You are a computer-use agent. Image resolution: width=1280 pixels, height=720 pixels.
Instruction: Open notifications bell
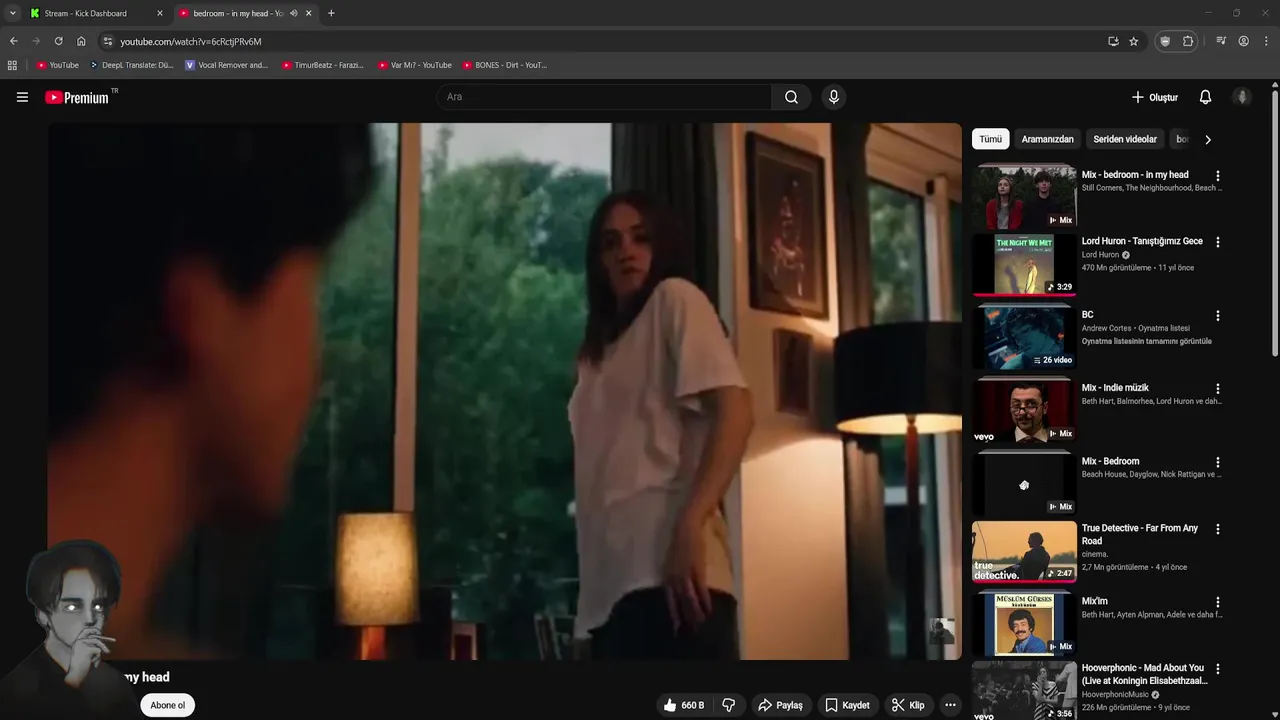1205,97
